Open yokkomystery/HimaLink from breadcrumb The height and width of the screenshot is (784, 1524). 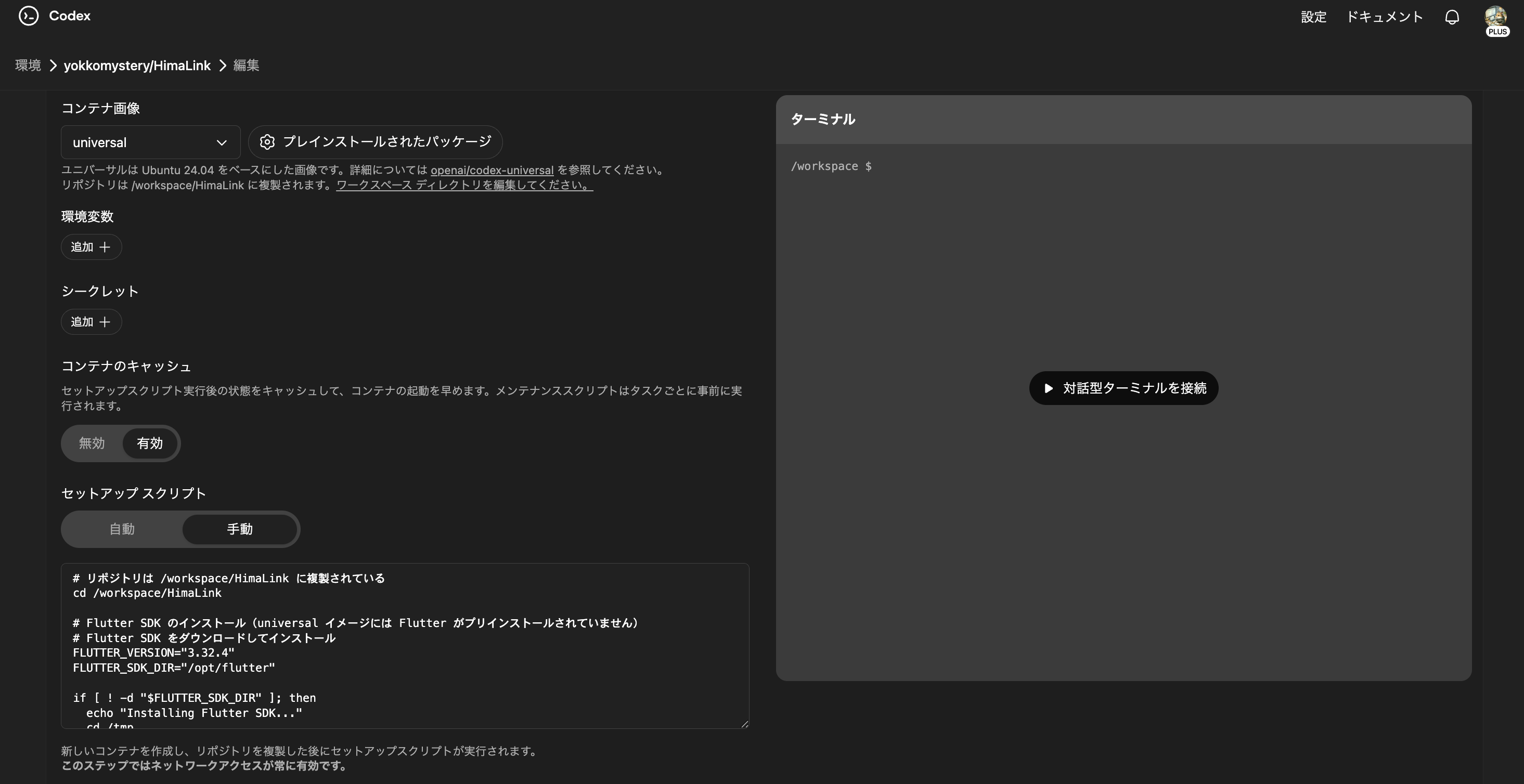pos(137,65)
